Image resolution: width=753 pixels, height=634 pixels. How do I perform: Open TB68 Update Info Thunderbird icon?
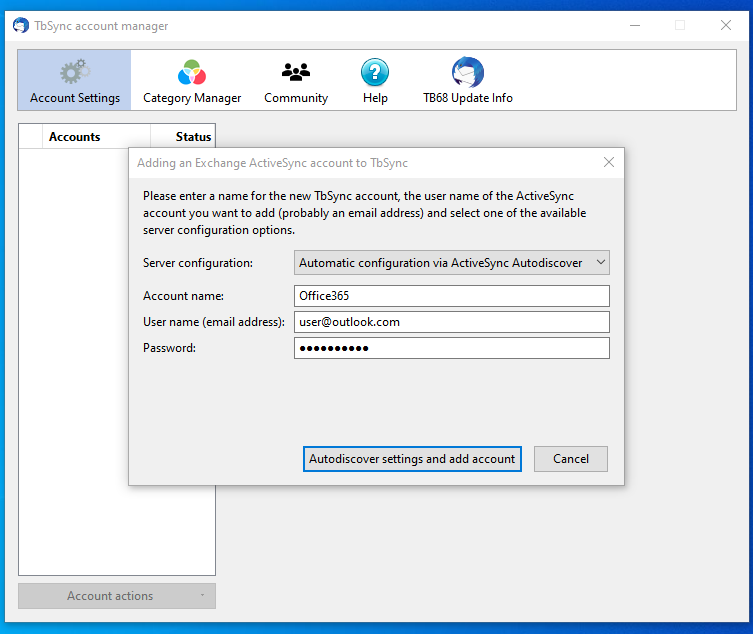[468, 72]
